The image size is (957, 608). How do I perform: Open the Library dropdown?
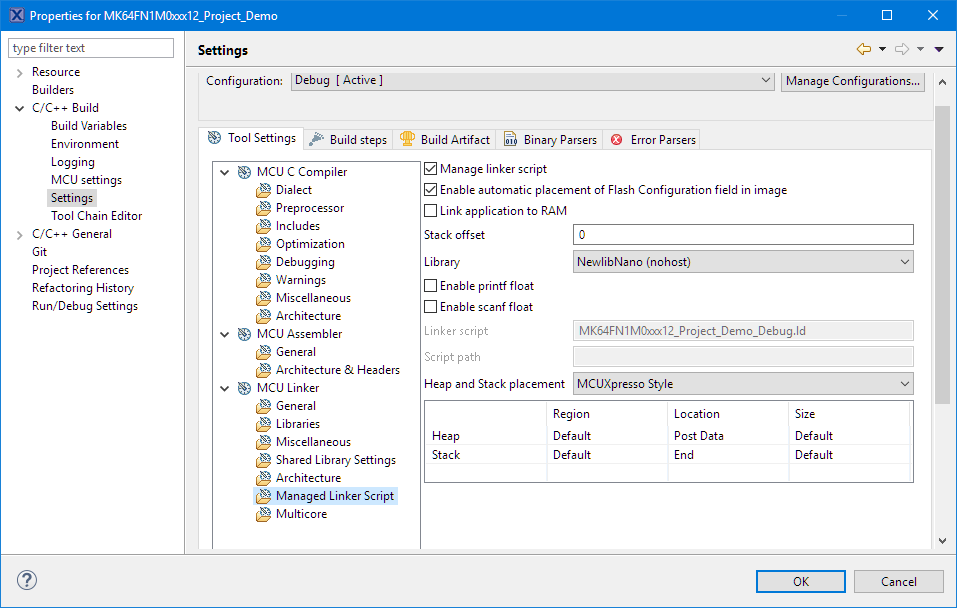[743, 262]
